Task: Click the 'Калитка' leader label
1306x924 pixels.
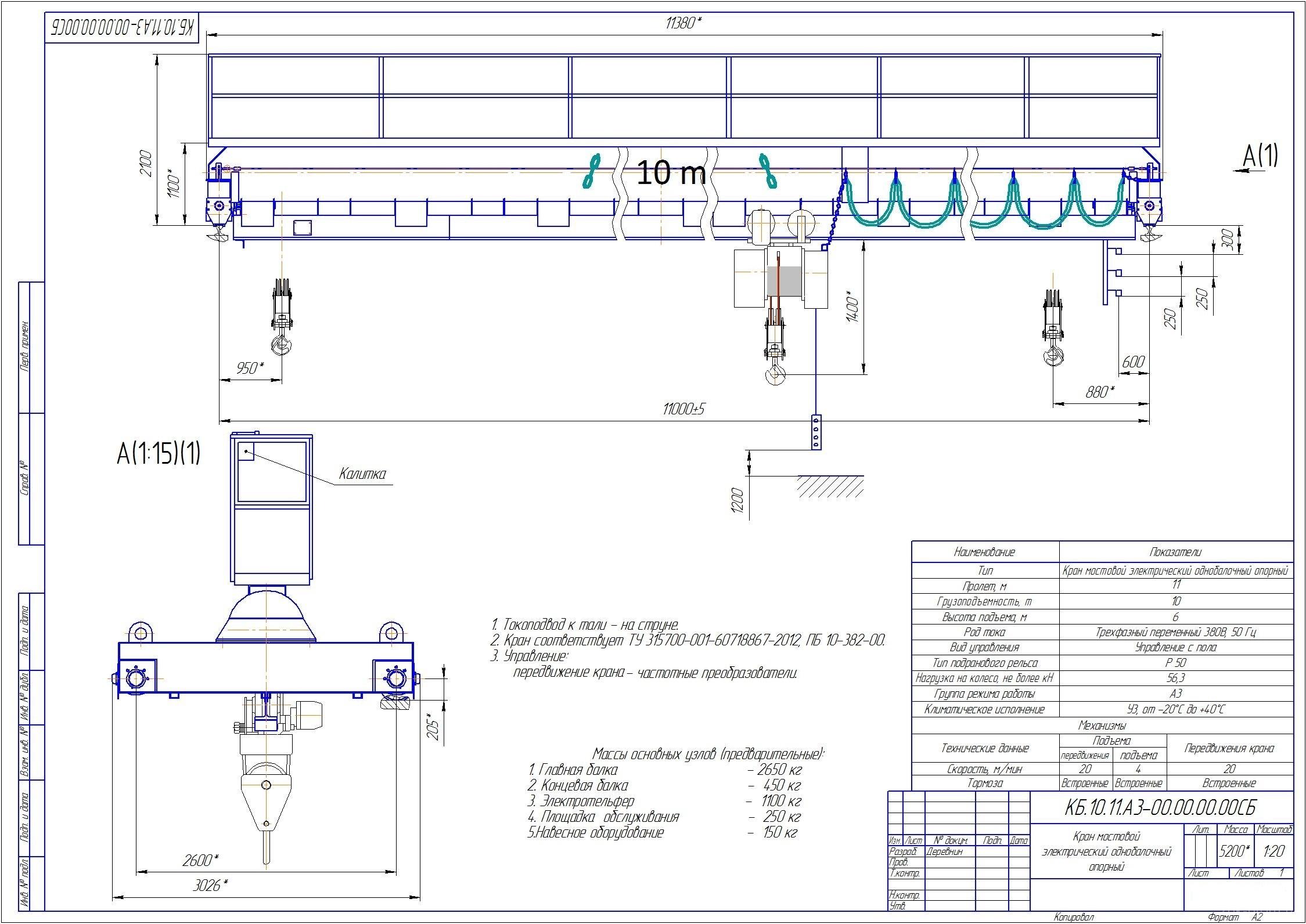Action: 362,474
